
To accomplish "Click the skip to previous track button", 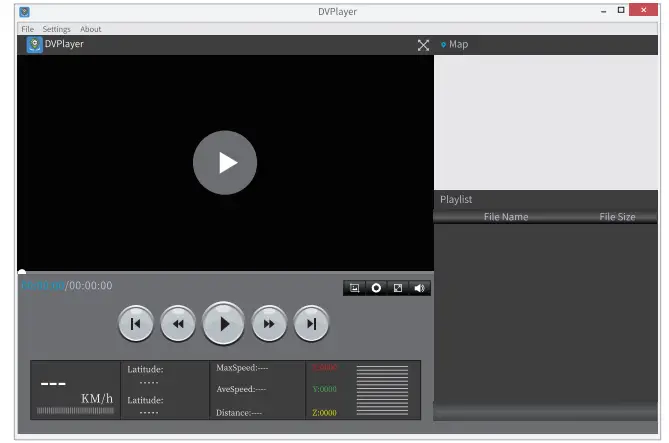I will [x=136, y=324].
